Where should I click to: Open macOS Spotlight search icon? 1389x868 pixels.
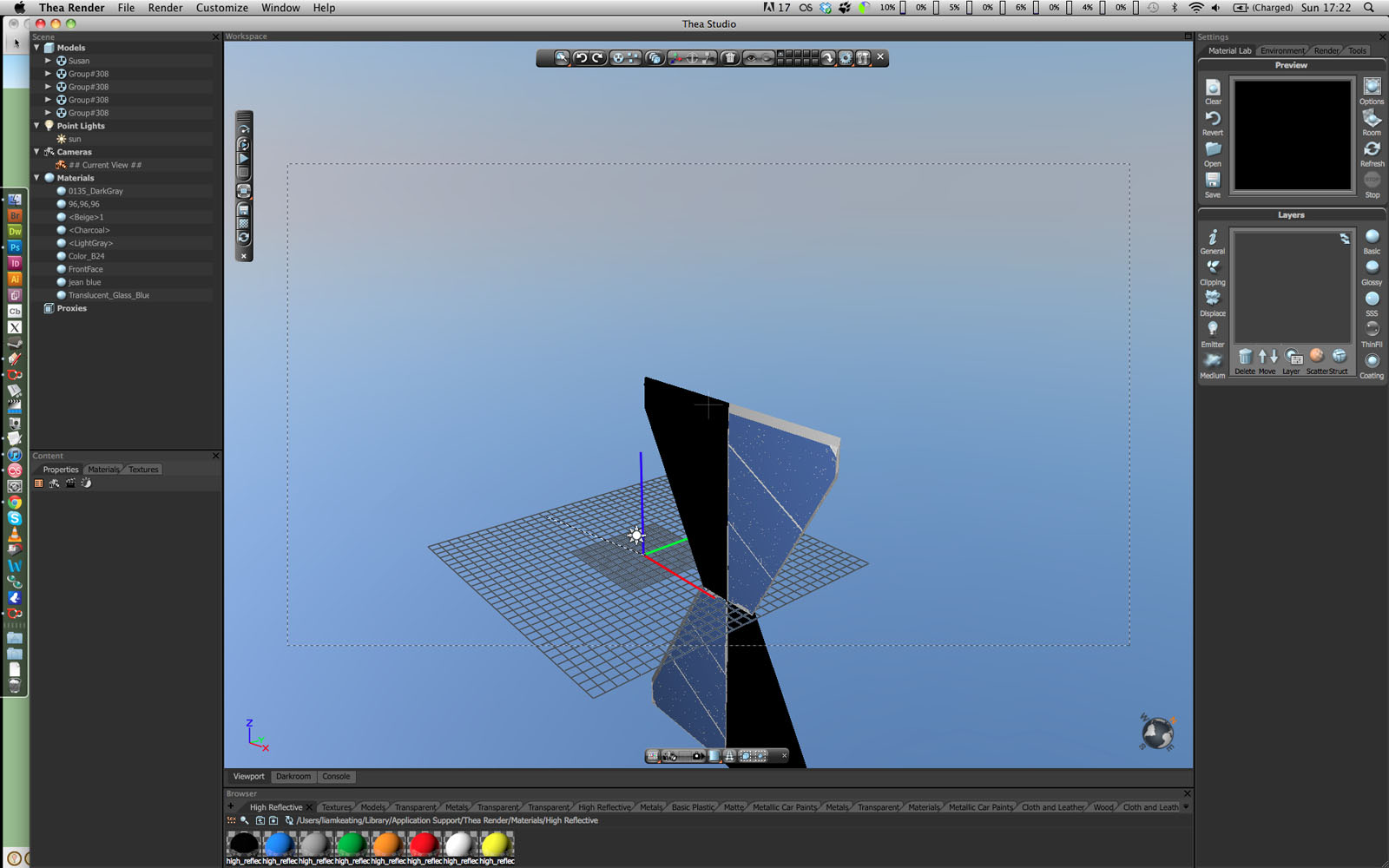[x=1369, y=8]
